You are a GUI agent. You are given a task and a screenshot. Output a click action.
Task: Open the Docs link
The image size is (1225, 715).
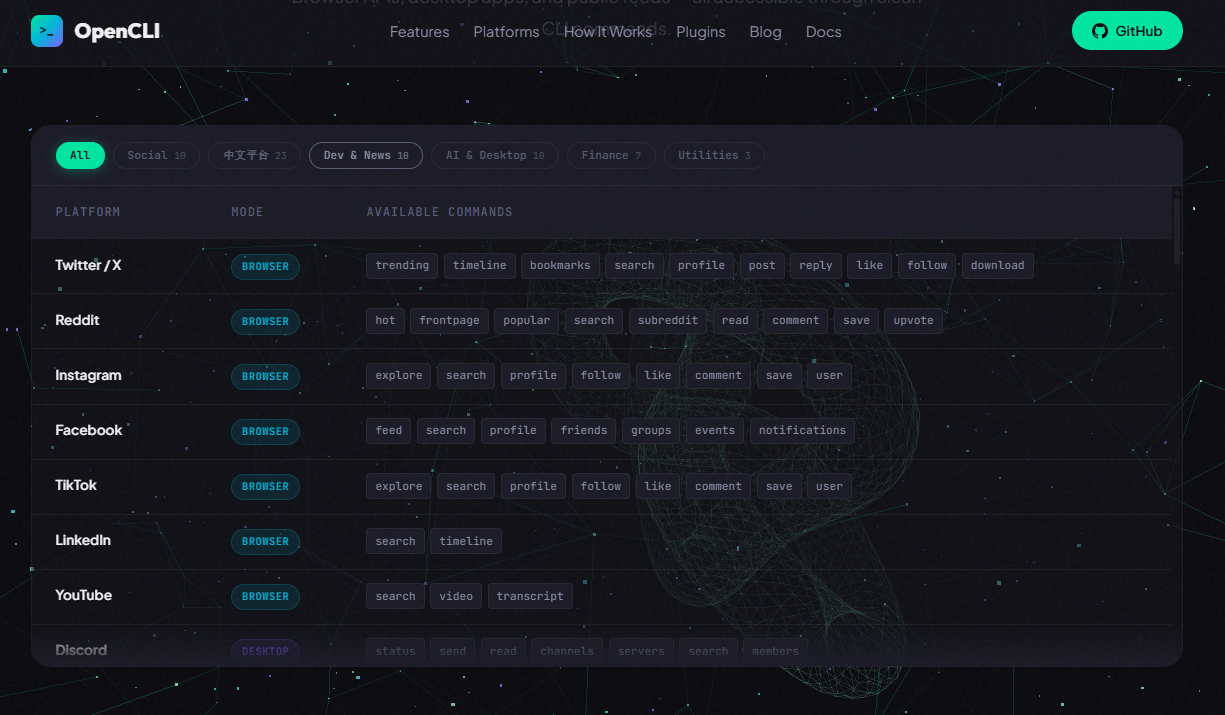coord(823,32)
